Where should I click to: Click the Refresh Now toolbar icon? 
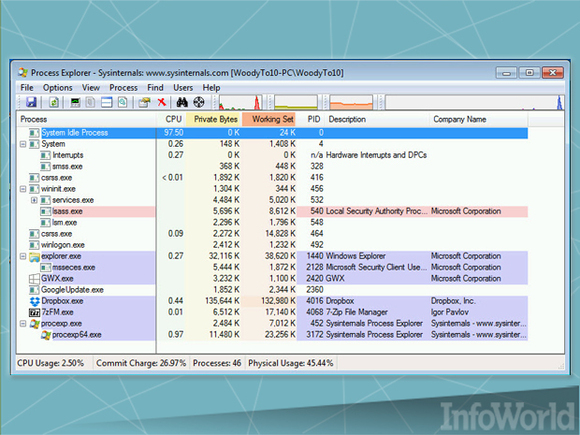pos(54,102)
